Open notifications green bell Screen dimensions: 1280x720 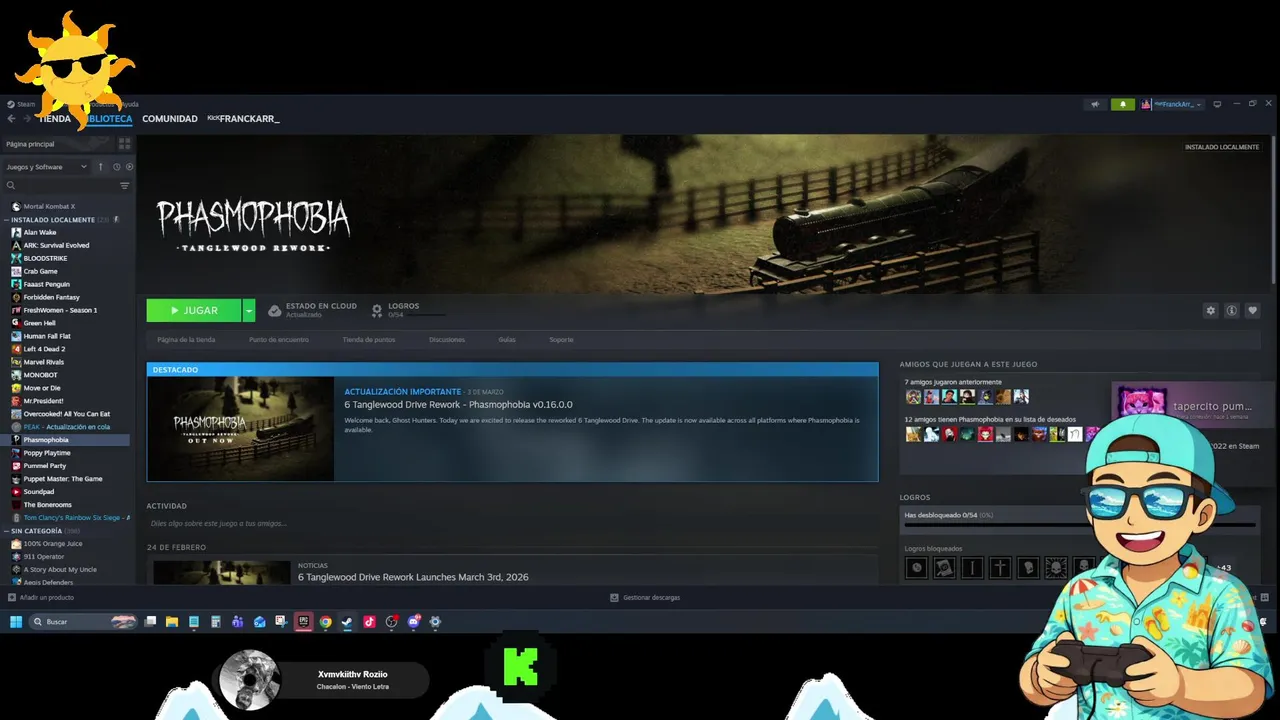point(1122,104)
